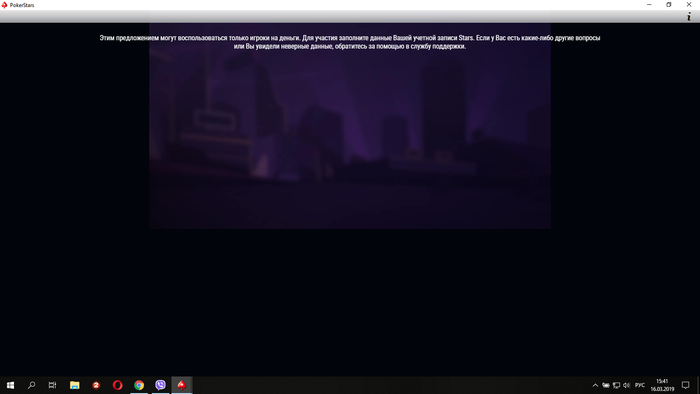This screenshot has height=394, width=700.
Task: Open the Windows Action Center notifications
Action: coord(685,385)
